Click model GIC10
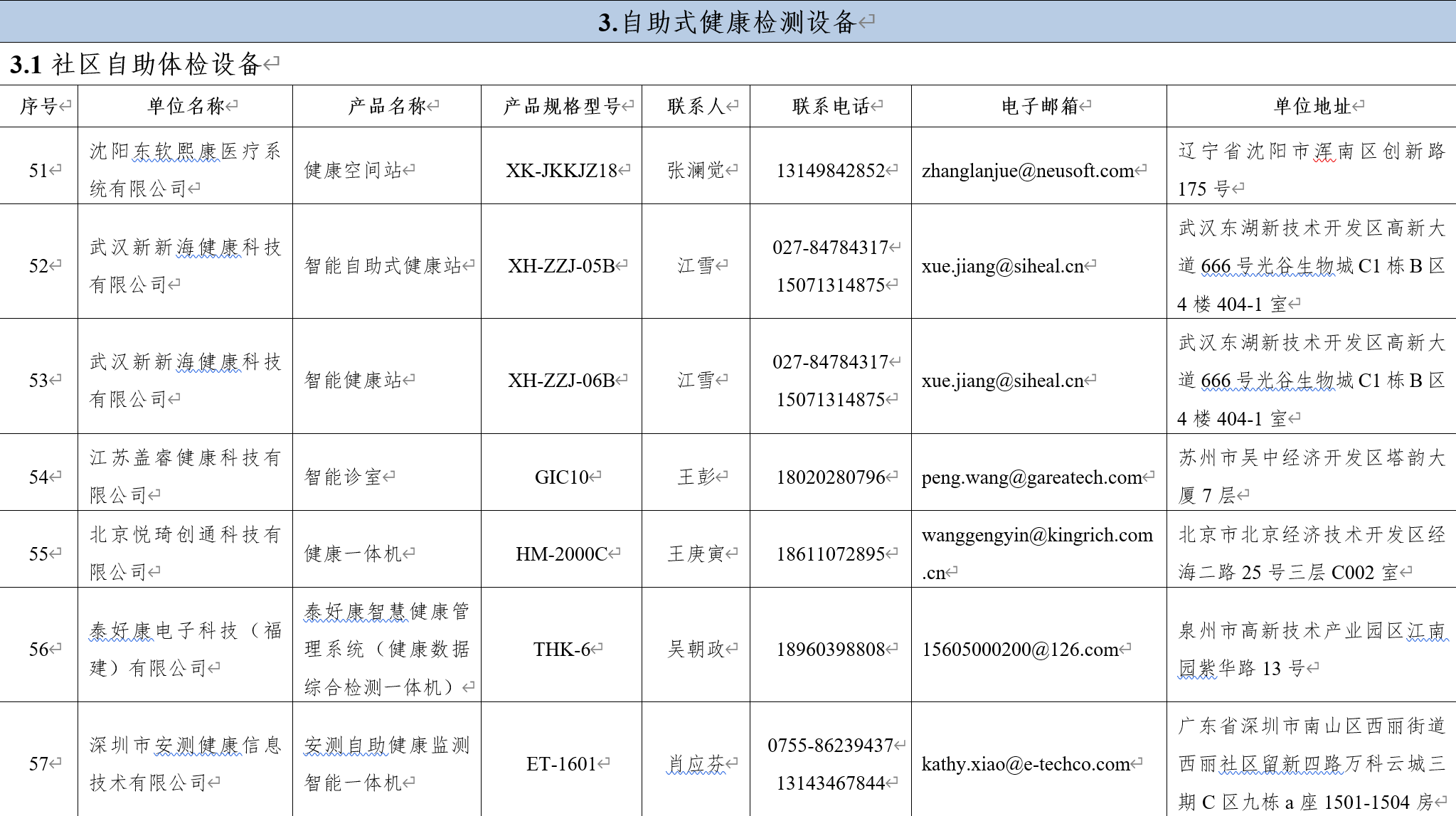The width and height of the screenshot is (1456, 816). (x=562, y=477)
